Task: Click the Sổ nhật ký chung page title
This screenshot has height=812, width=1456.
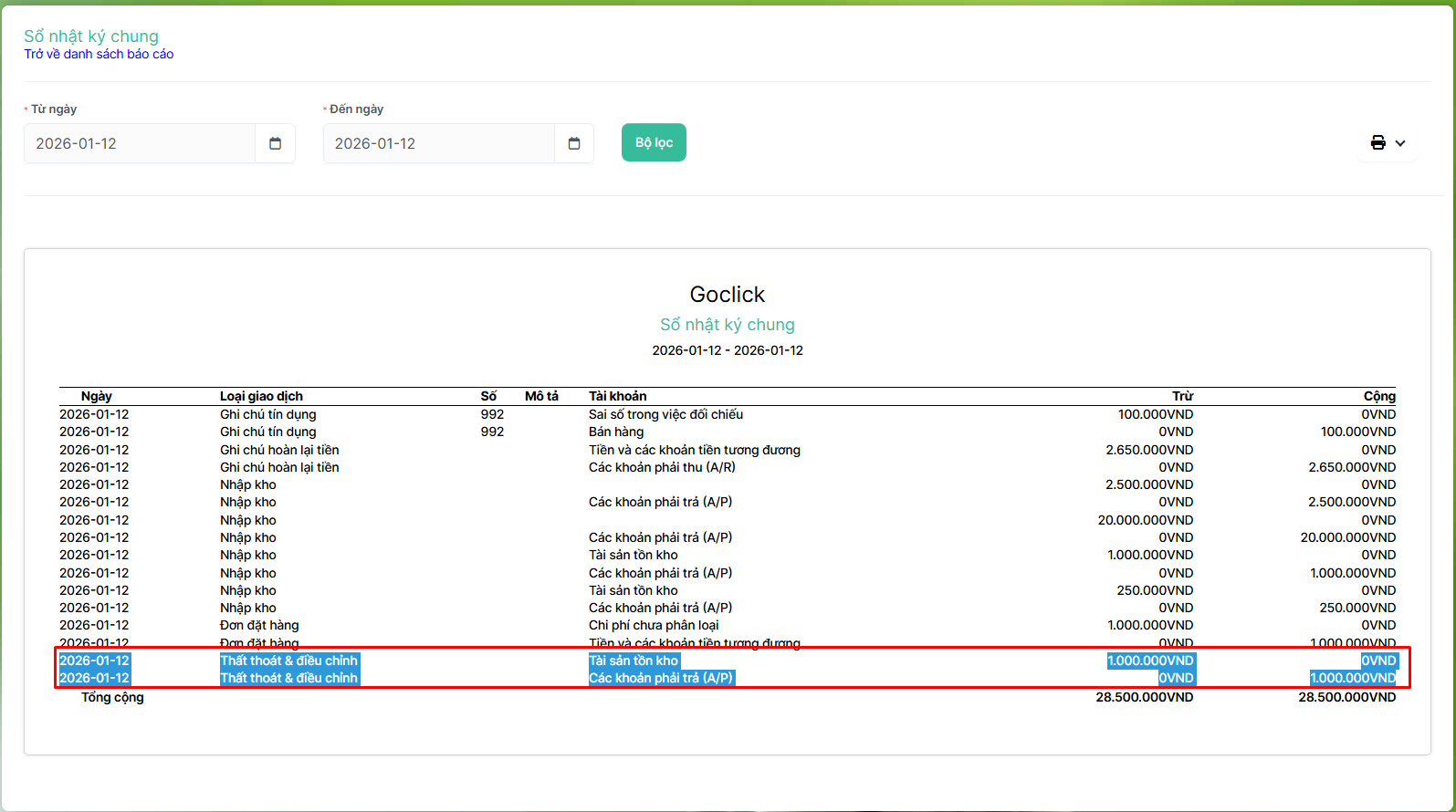Action: coord(91,36)
